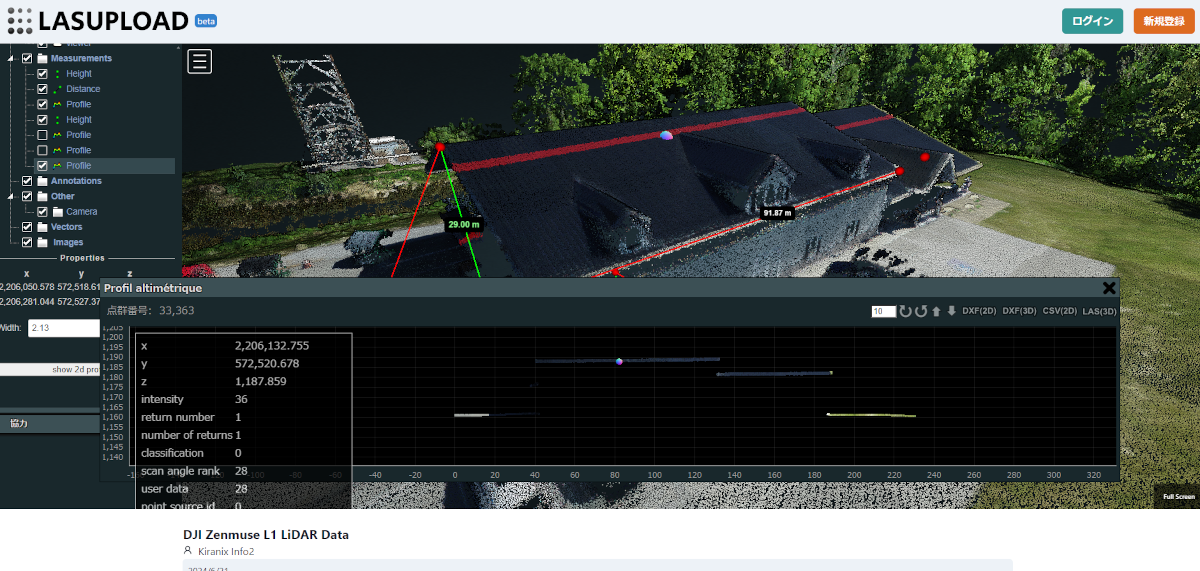Click the Properties section heading
This screenshot has width=1200, height=571.
[x=82, y=258]
